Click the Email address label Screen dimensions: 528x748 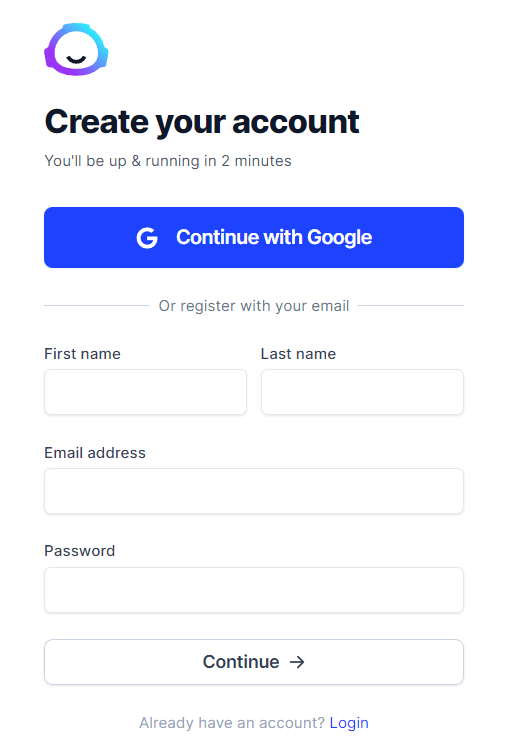click(x=95, y=452)
